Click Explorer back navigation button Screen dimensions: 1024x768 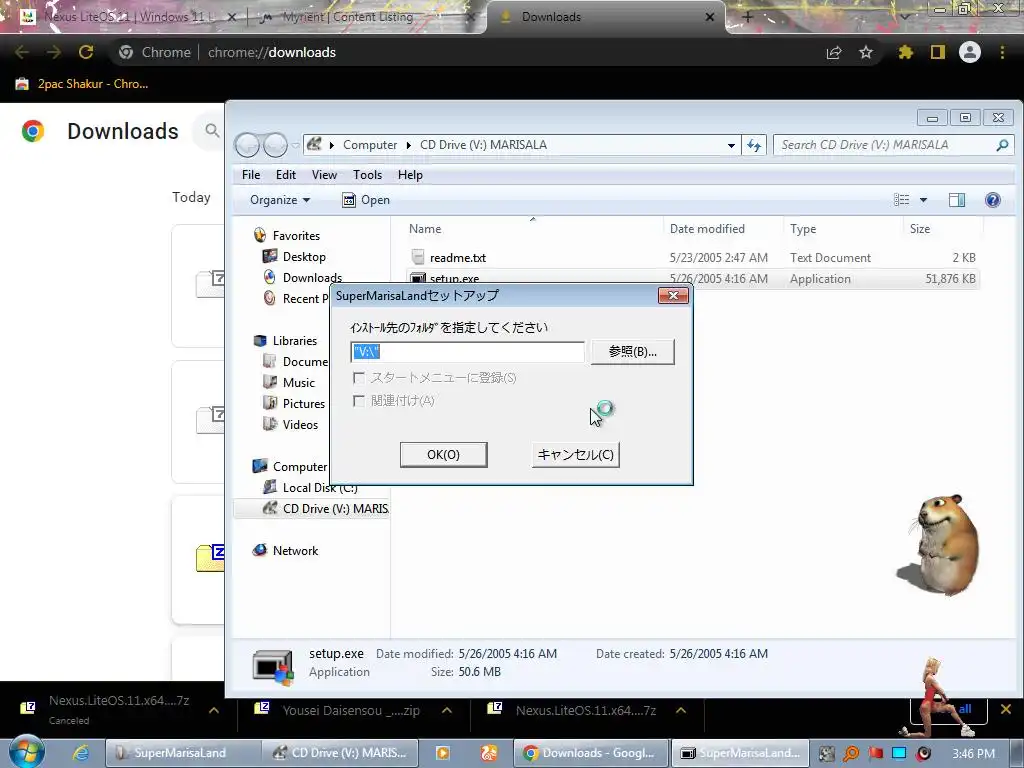pos(248,145)
